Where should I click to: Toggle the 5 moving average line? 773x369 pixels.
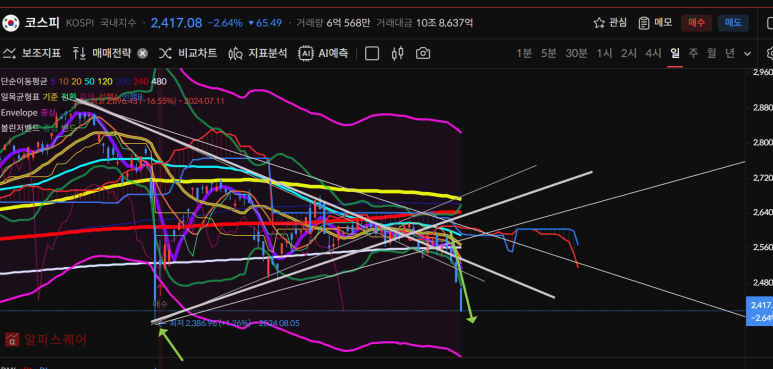click(53, 82)
